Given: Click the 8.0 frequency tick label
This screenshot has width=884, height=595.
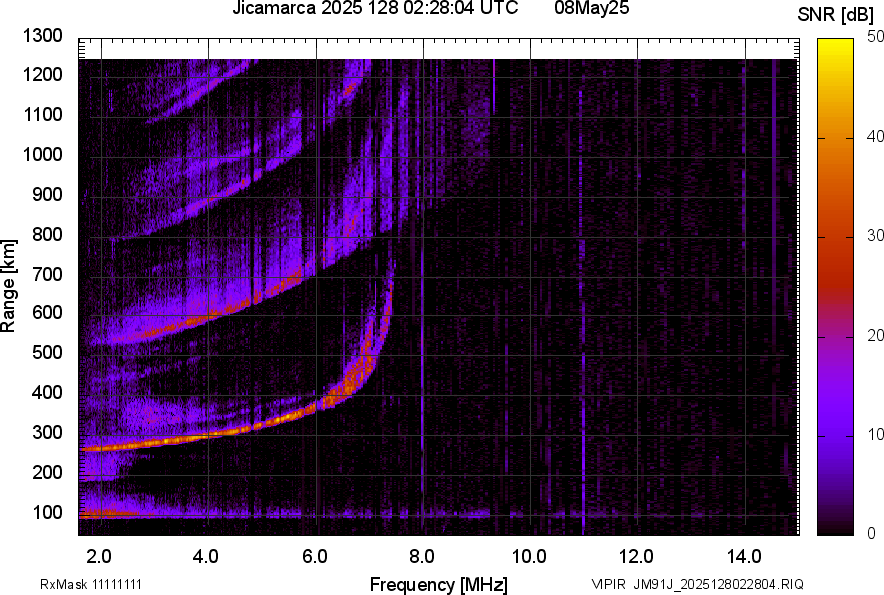Looking at the screenshot, I should click(x=422, y=557).
